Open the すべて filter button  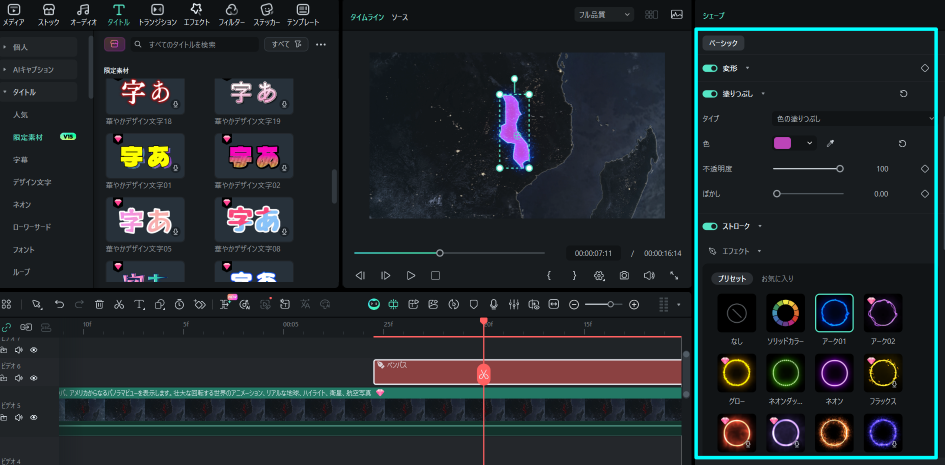pyautogui.click(x=286, y=45)
